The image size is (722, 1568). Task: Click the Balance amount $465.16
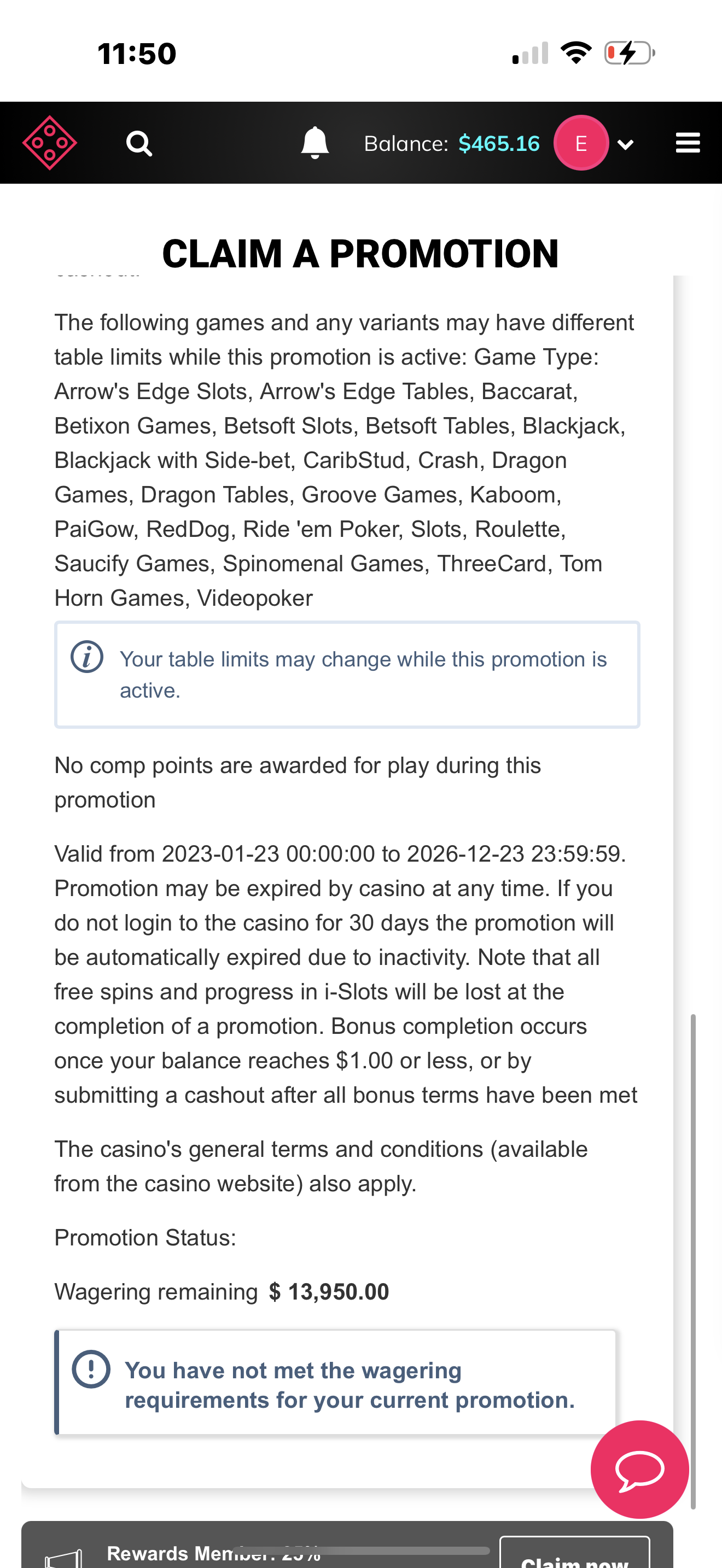coord(499,143)
